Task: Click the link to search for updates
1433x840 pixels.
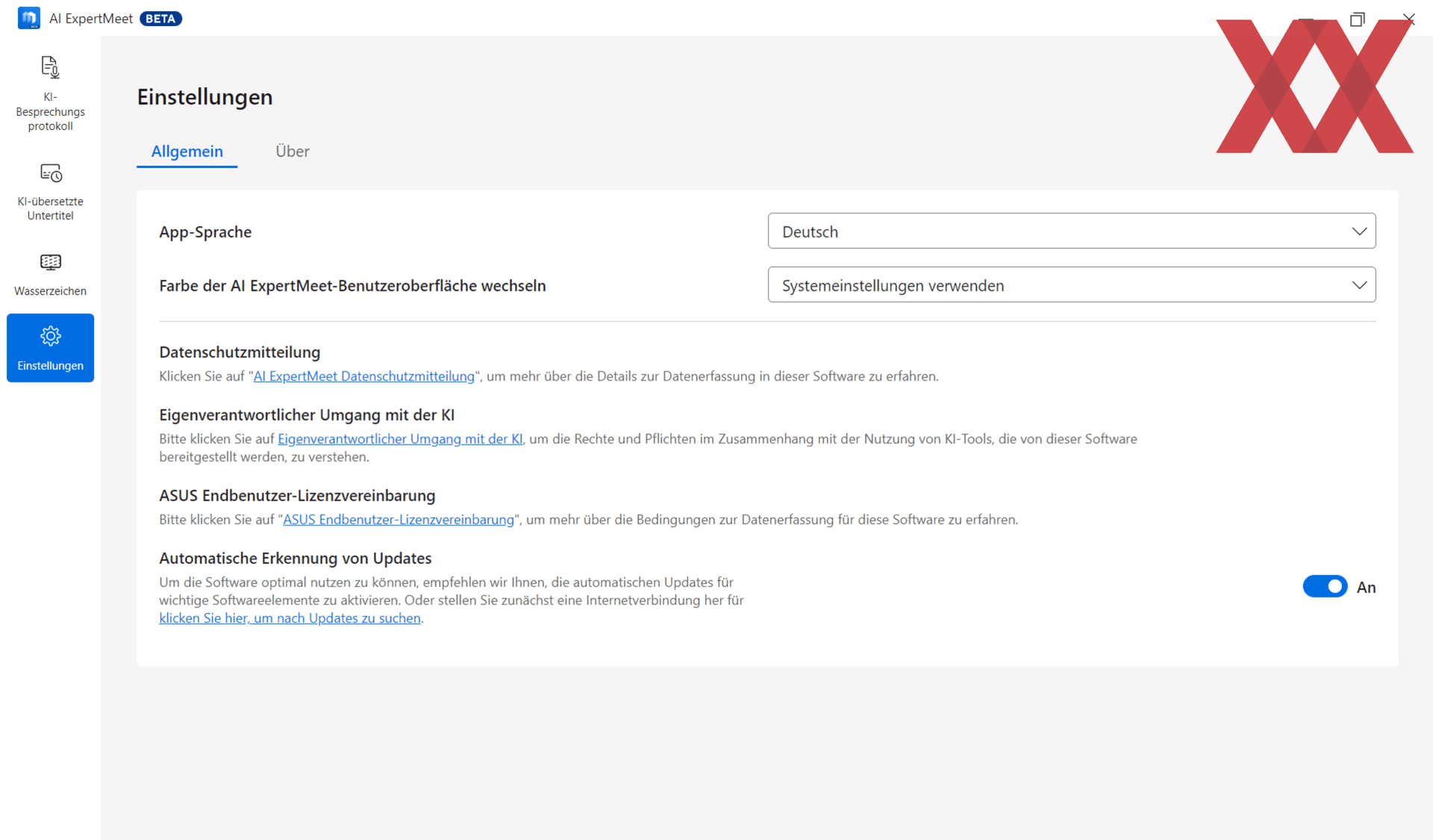Action: 290,618
